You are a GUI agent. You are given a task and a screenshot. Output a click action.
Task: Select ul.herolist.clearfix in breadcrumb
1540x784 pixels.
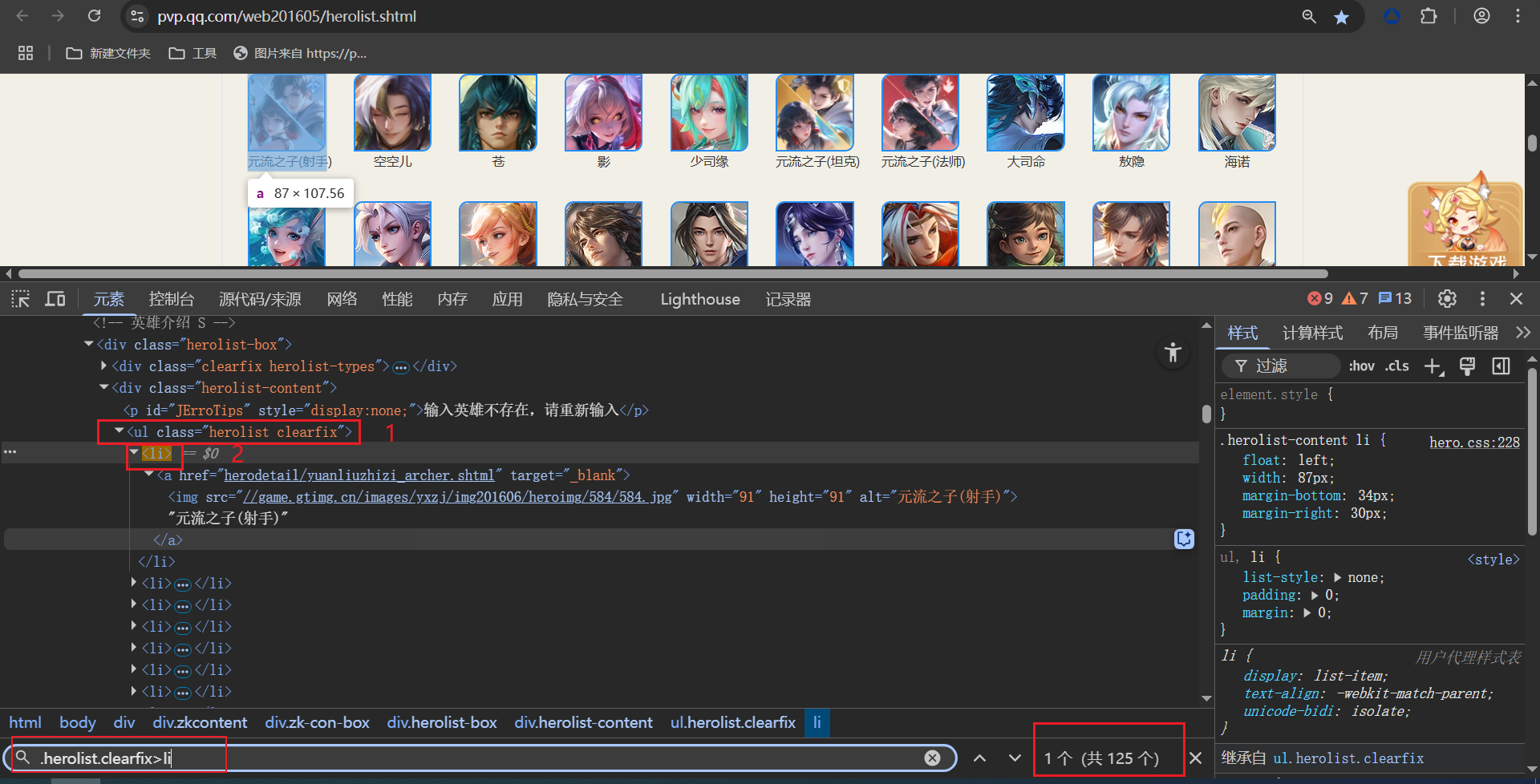tap(733, 722)
